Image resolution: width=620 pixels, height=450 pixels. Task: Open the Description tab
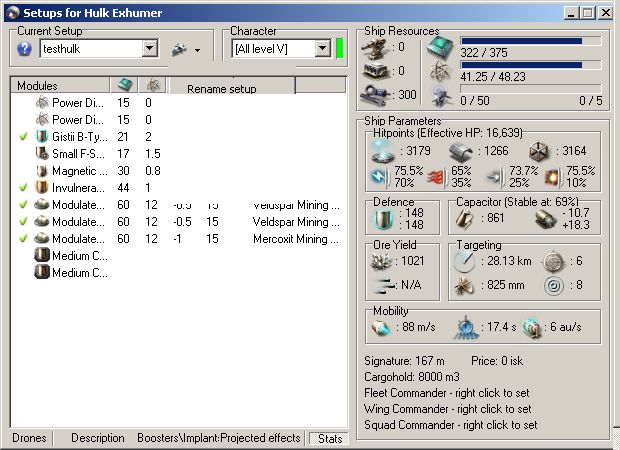click(97, 438)
